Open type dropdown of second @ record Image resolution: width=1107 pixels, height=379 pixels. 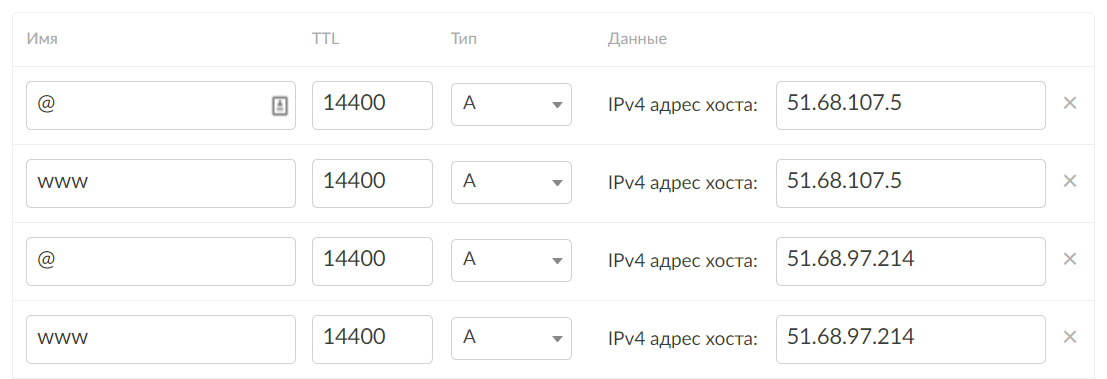pos(511,260)
